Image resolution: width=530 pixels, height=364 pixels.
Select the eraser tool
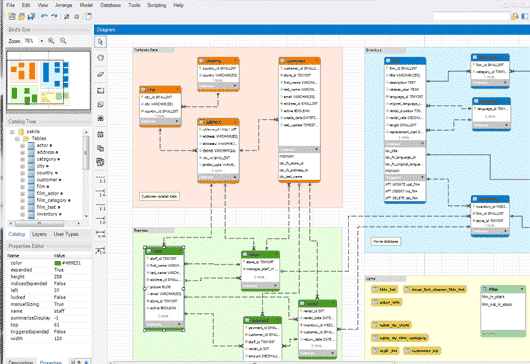click(100, 74)
